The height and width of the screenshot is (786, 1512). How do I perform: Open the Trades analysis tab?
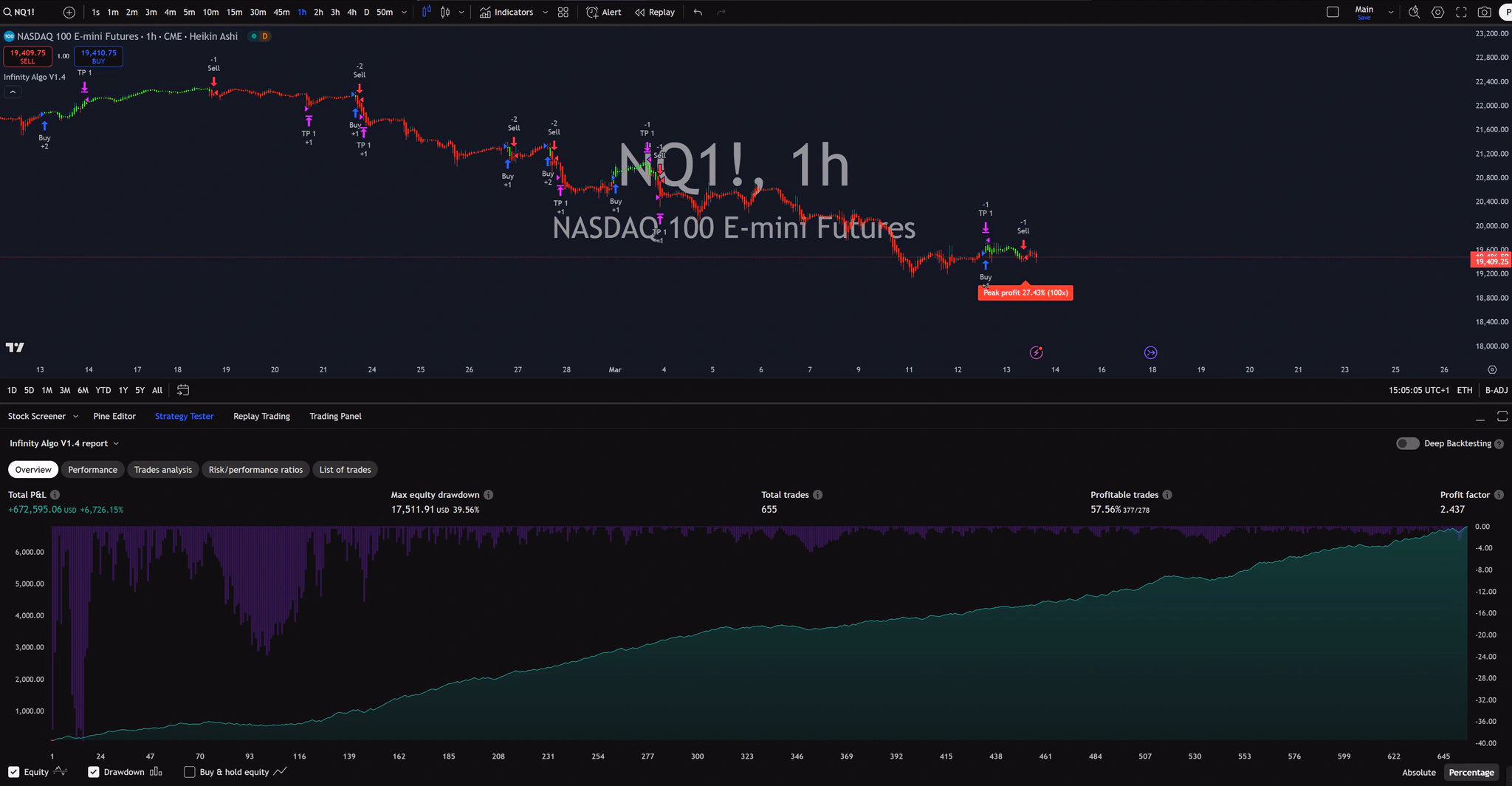[x=162, y=469]
